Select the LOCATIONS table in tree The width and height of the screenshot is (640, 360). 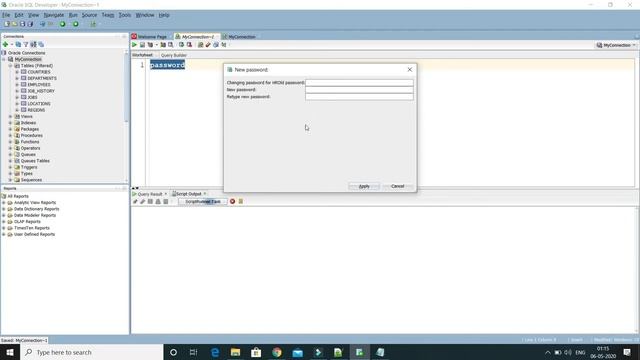click(39, 104)
